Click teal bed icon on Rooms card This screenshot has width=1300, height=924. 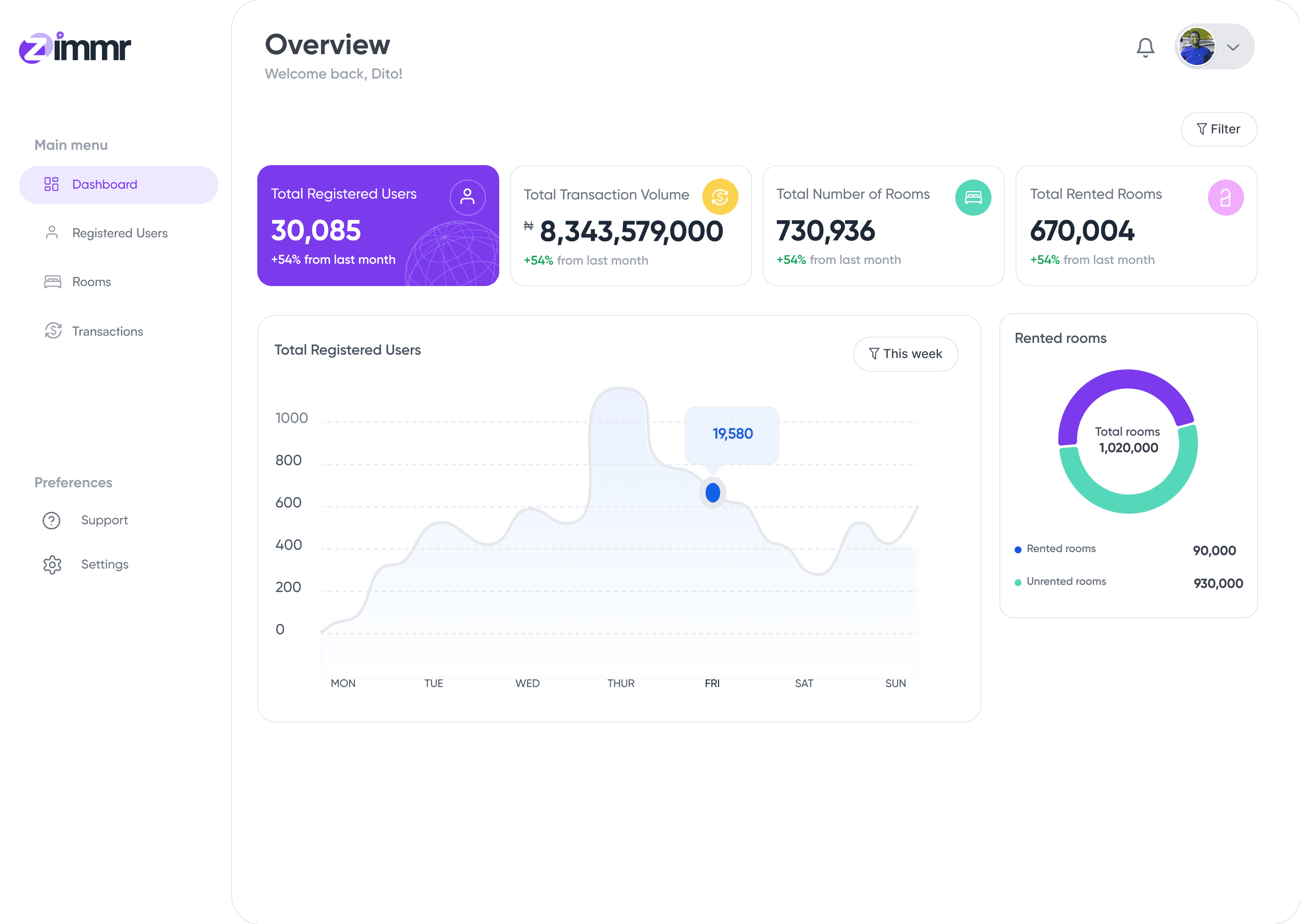[x=973, y=198]
